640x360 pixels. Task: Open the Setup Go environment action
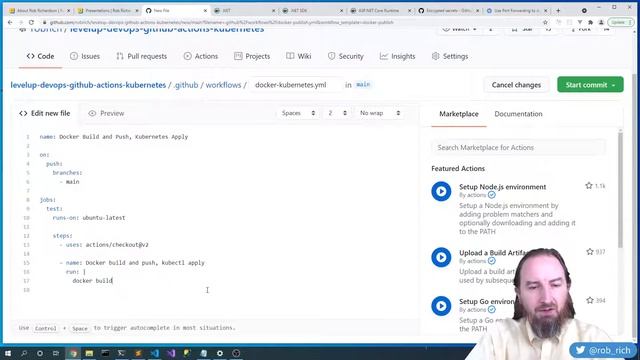tap(487, 302)
